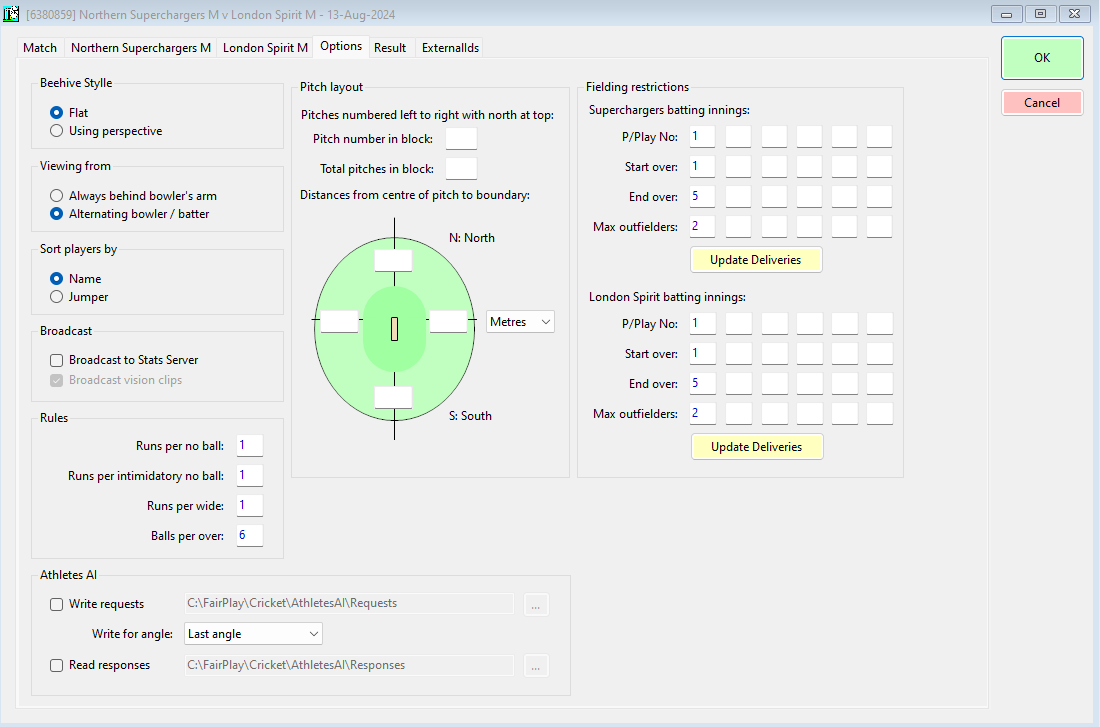Click Superchargers first P/Play No field
Image resolution: width=1100 pixels, height=727 pixels.
[702, 137]
